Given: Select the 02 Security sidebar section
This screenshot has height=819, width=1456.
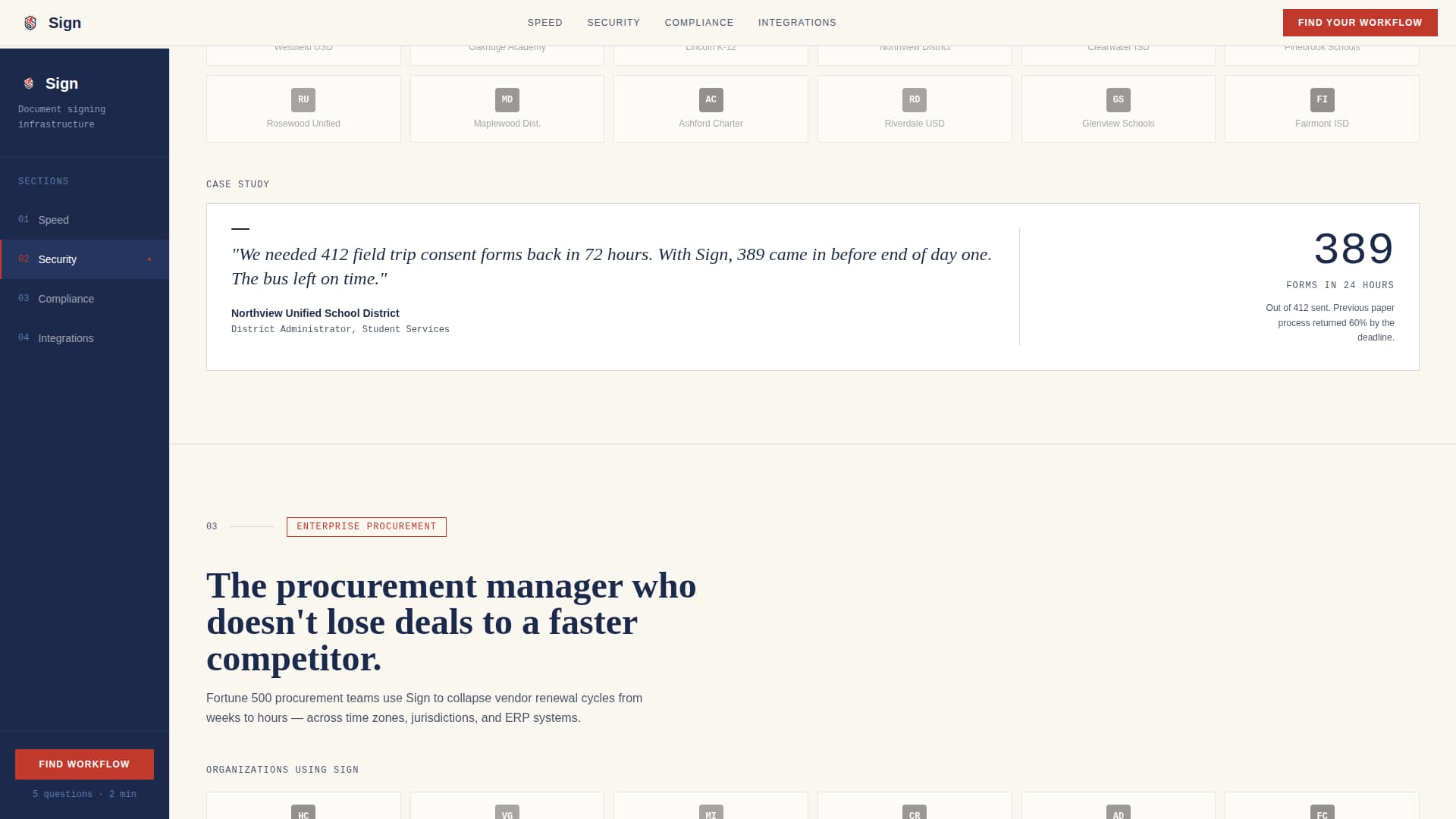Looking at the screenshot, I should pos(58,259).
